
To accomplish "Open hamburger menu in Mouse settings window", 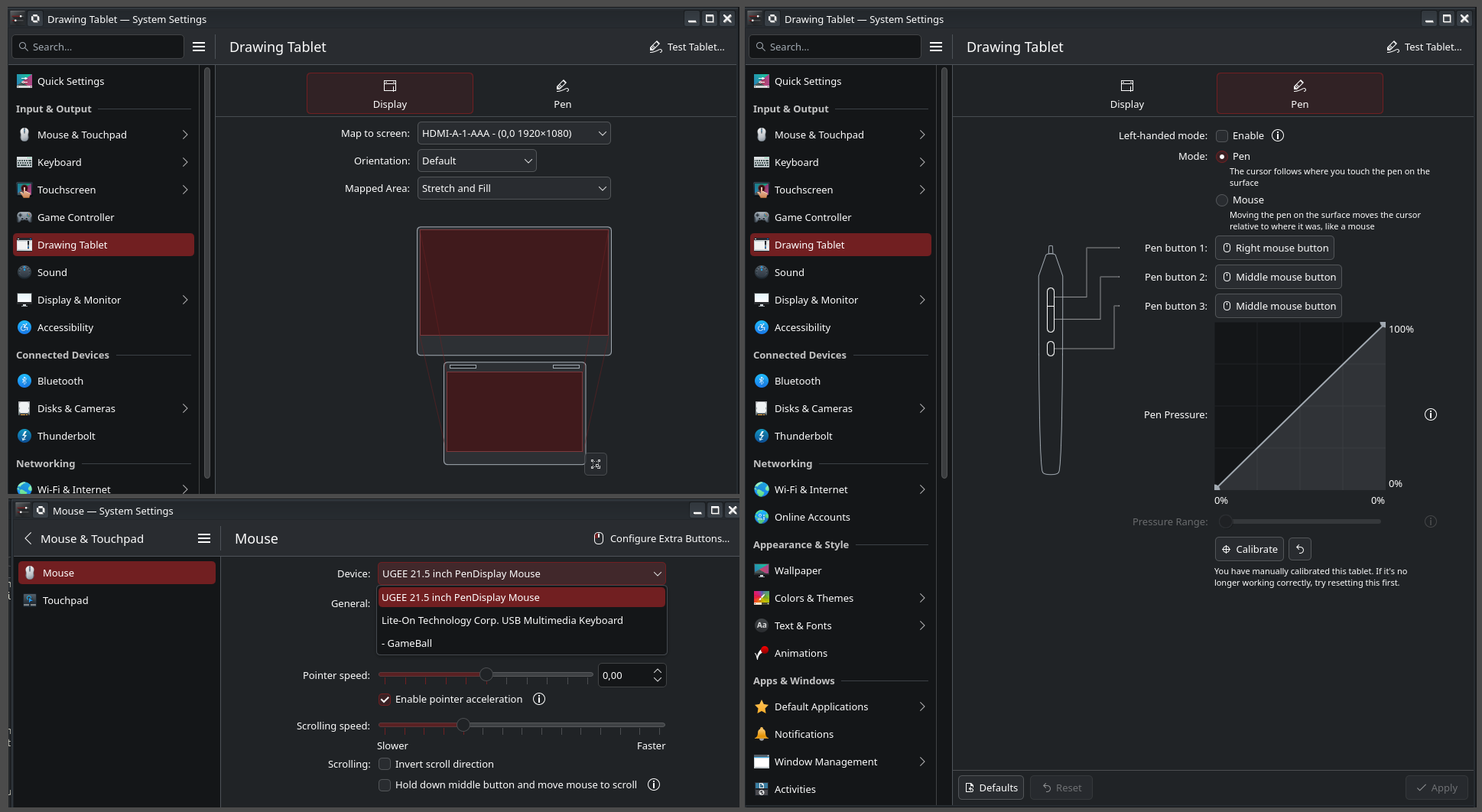I will pos(204,538).
